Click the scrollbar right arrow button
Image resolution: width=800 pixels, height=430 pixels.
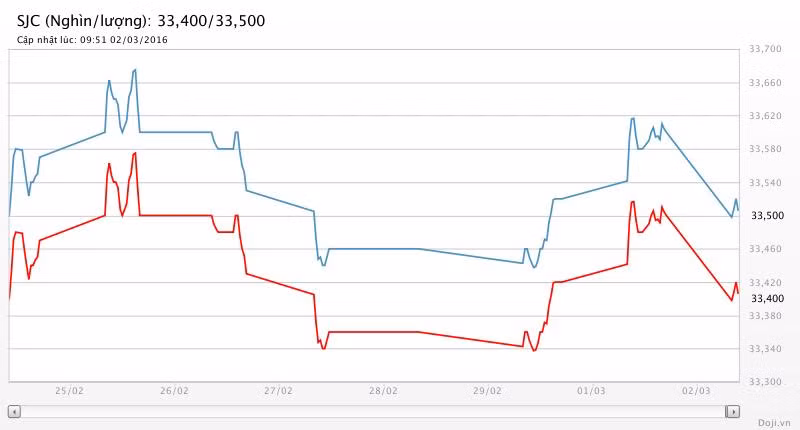(733, 411)
